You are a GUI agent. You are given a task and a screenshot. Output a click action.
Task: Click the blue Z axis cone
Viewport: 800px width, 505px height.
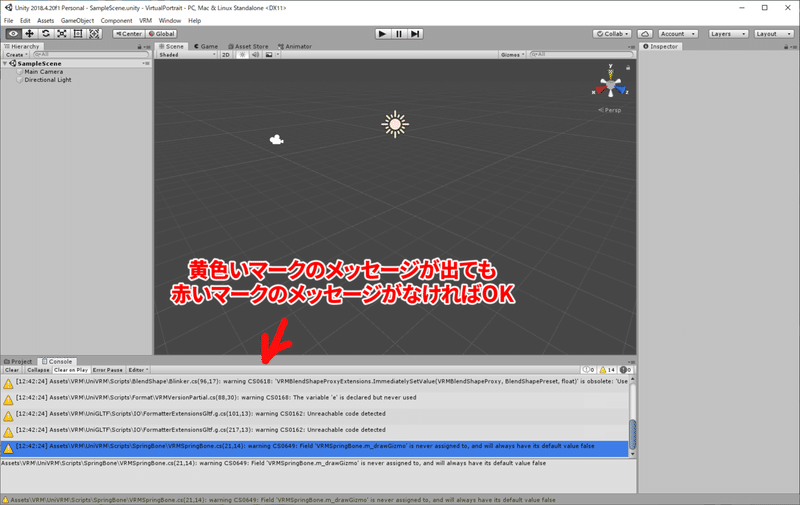(620, 90)
